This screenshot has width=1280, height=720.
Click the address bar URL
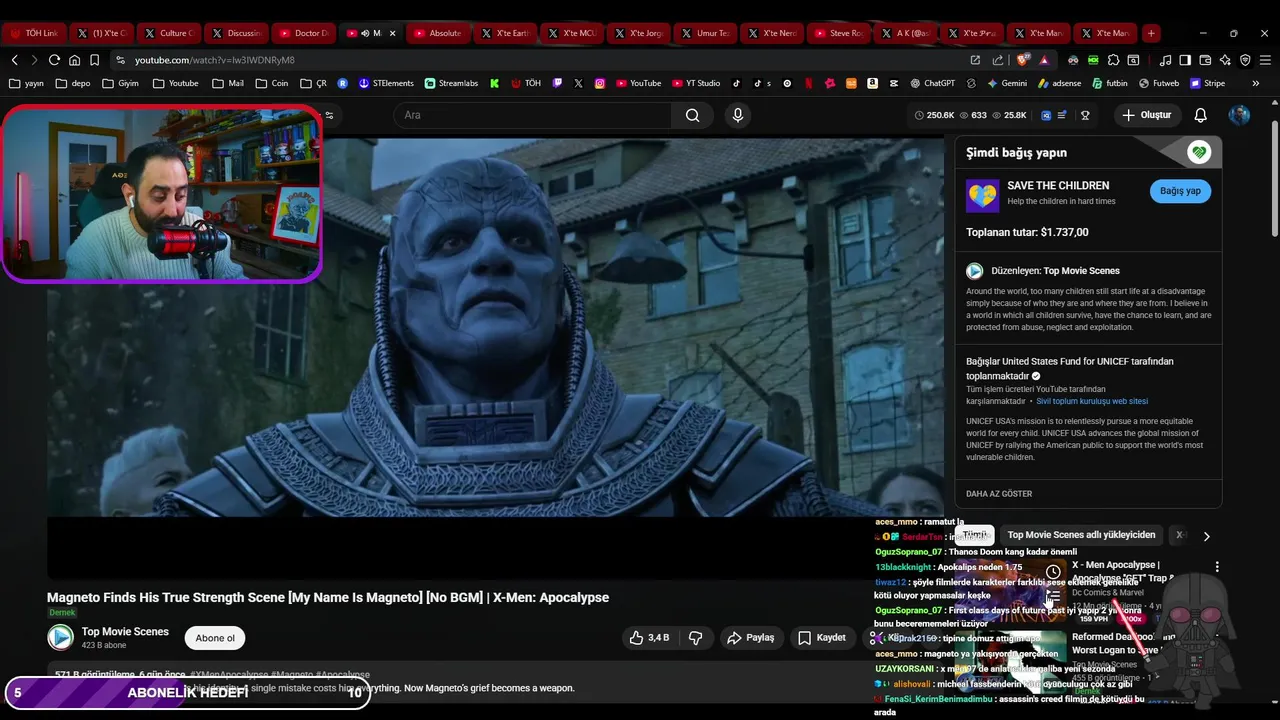pos(215,60)
